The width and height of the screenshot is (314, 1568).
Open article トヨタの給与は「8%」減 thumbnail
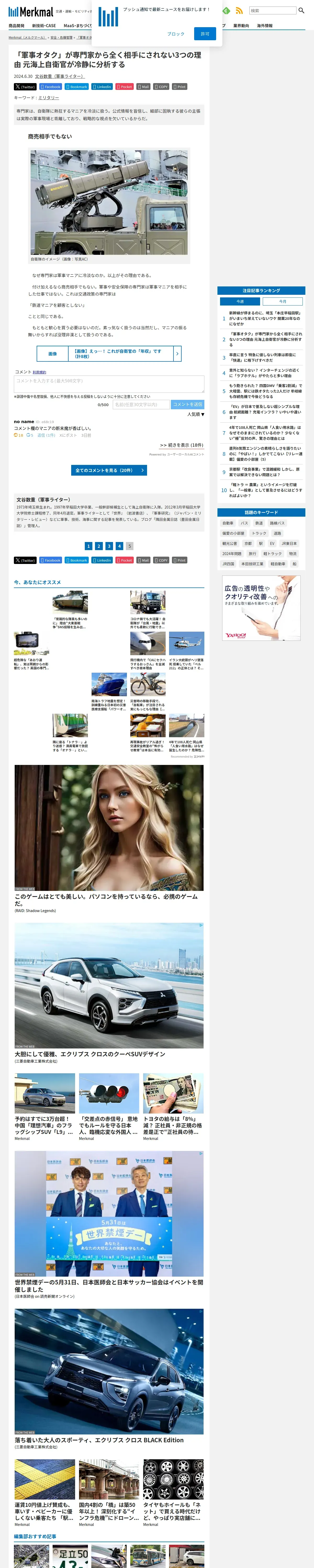[173, 1093]
